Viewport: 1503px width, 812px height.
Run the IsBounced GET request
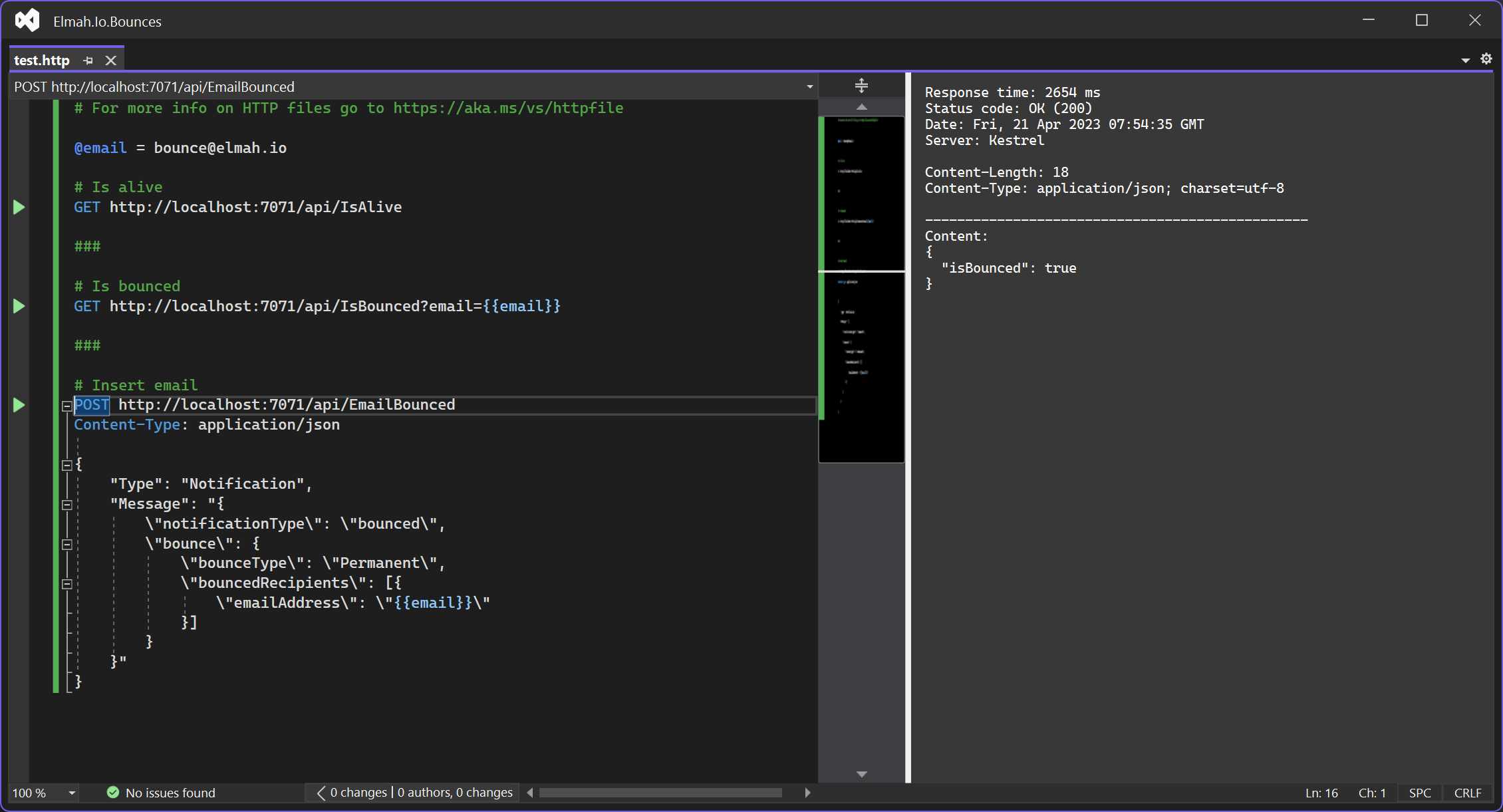(19, 307)
